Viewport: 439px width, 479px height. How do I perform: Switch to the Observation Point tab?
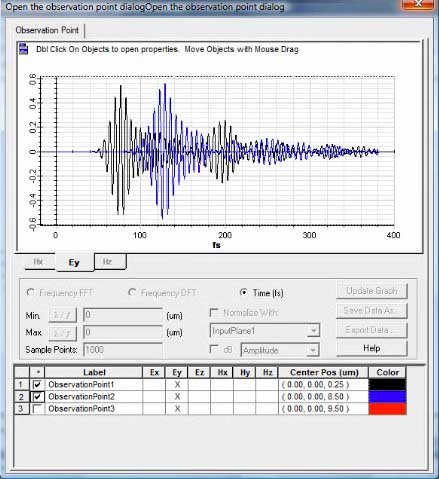(x=47, y=30)
